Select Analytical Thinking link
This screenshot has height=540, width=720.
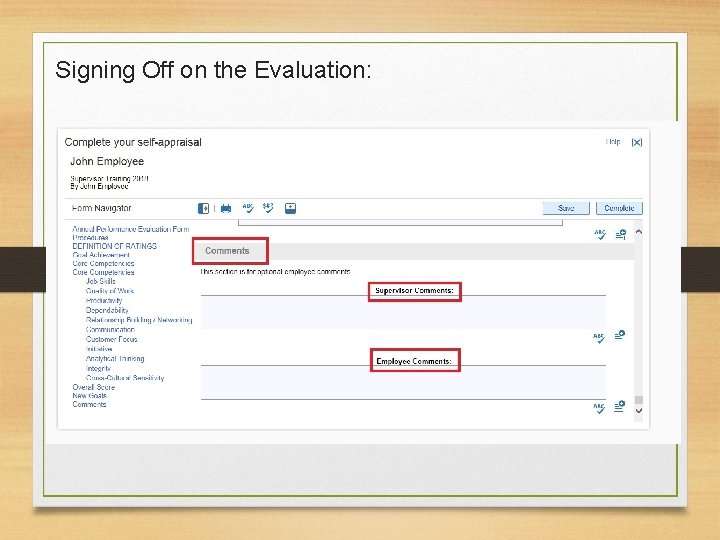[115, 359]
